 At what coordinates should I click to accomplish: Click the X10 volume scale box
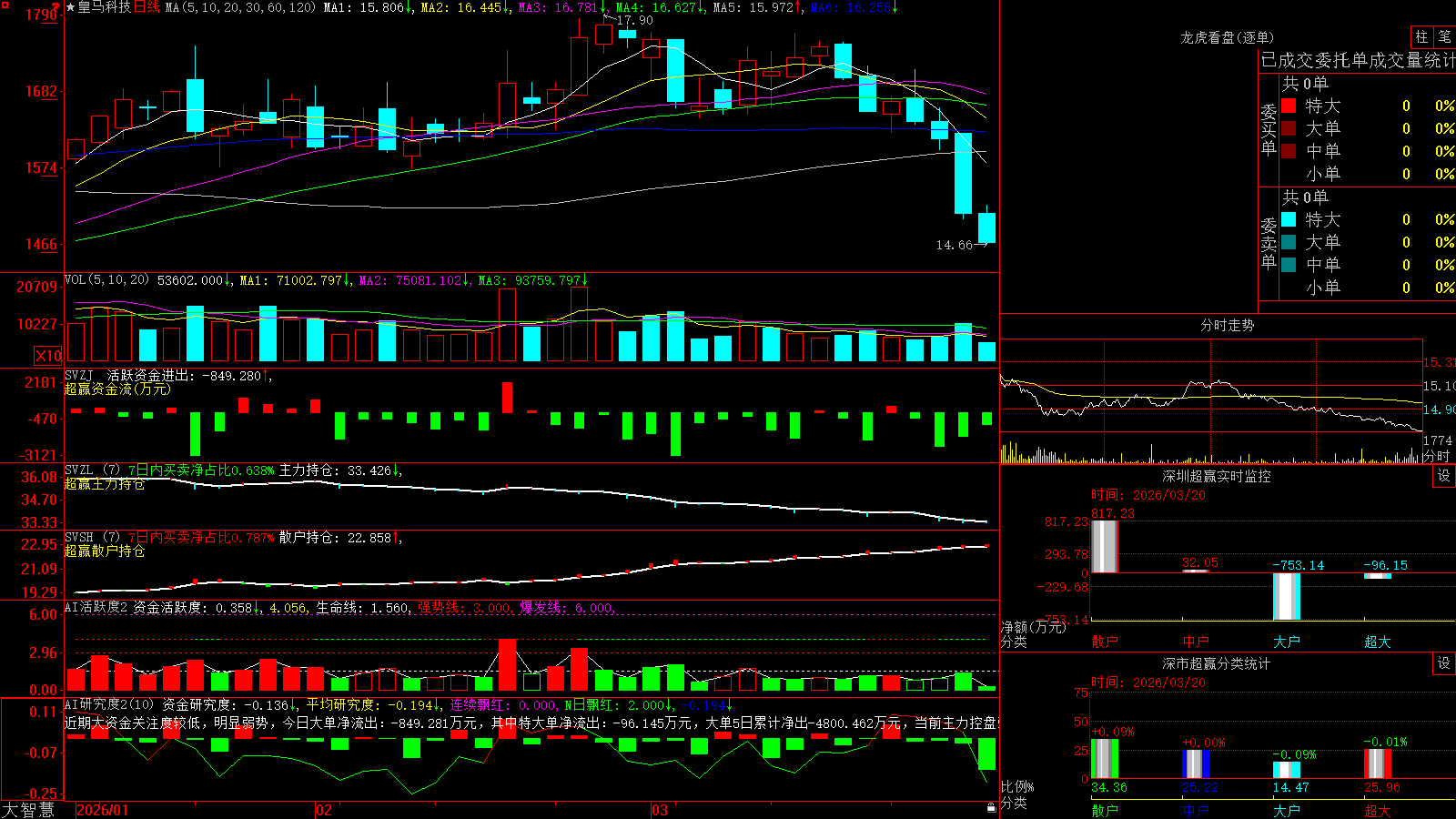pyautogui.click(x=48, y=356)
